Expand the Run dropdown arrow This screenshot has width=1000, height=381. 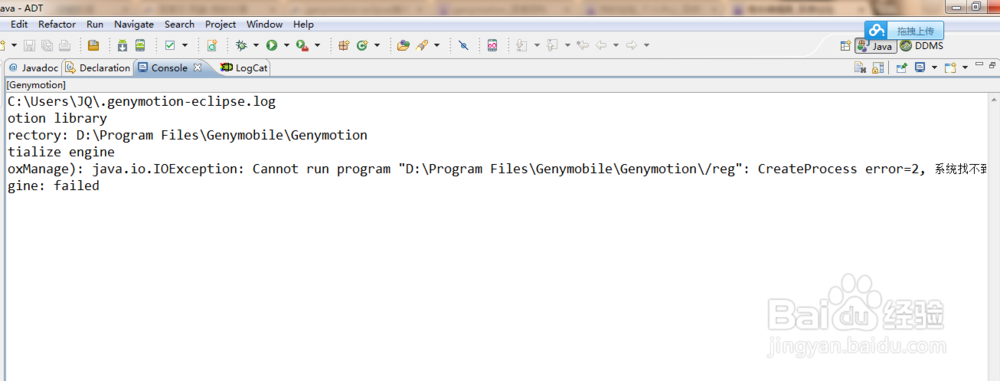286,45
